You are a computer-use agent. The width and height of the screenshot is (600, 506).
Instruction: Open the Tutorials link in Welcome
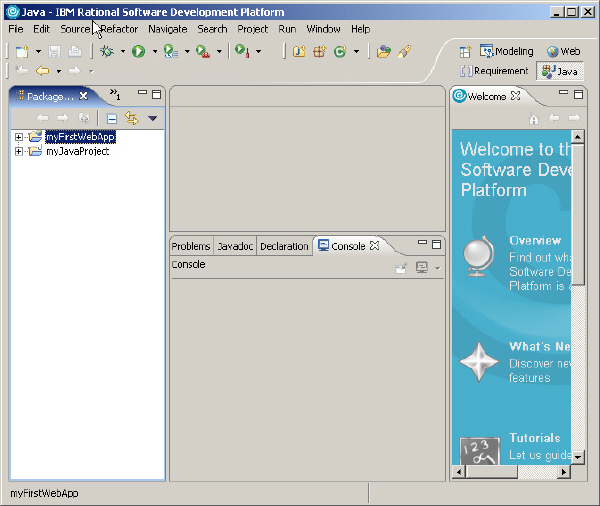[x=535, y=438]
